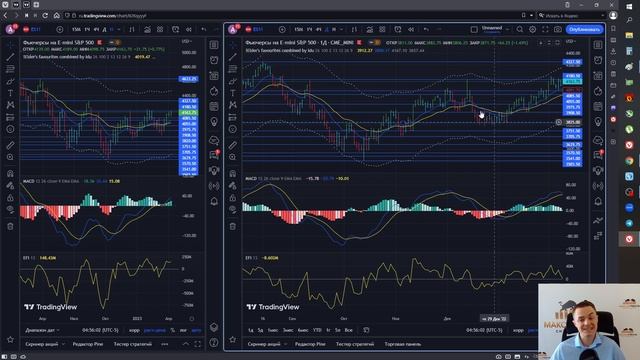Select text tool T in right chart sidebar
The image size is (640, 360).
(233, 93)
